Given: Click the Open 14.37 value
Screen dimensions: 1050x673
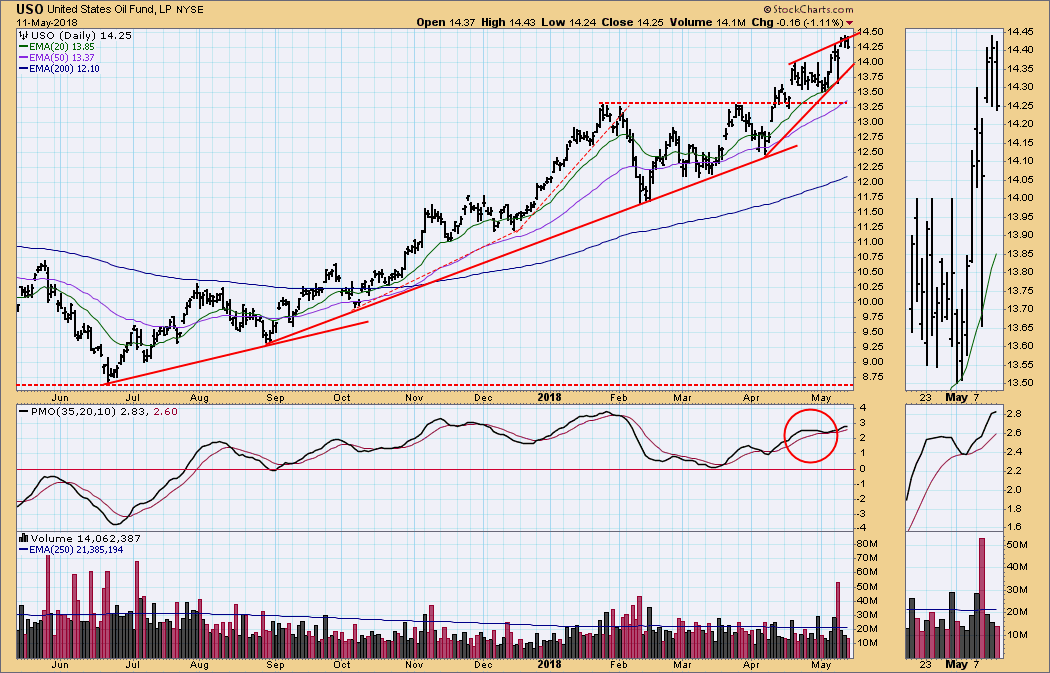Looking at the screenshot, I should pos(446,22).
